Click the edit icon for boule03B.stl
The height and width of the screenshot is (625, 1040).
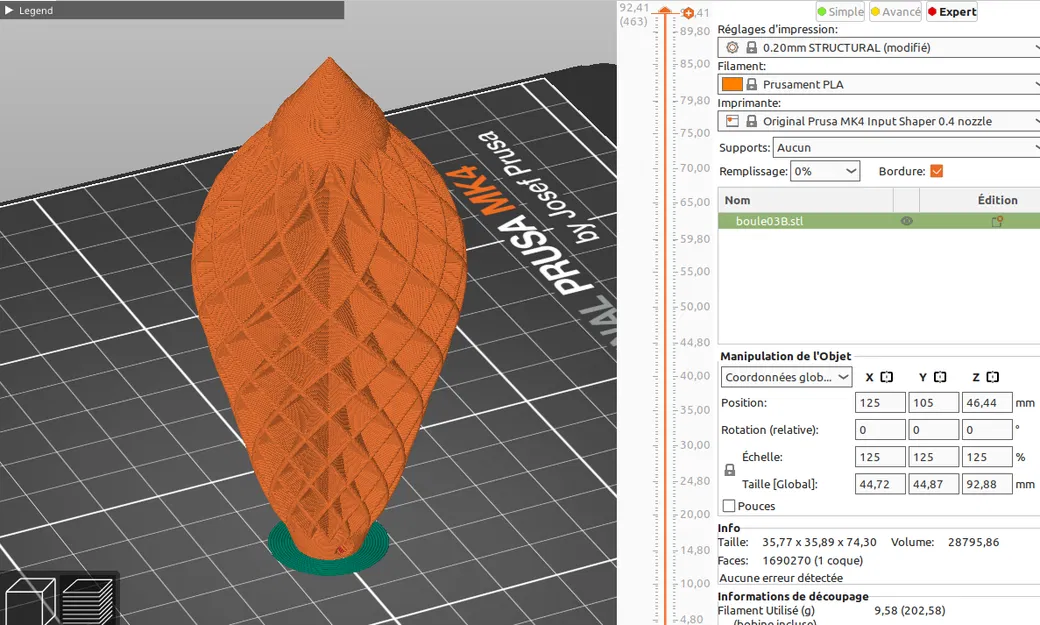(x=997, y=221)
